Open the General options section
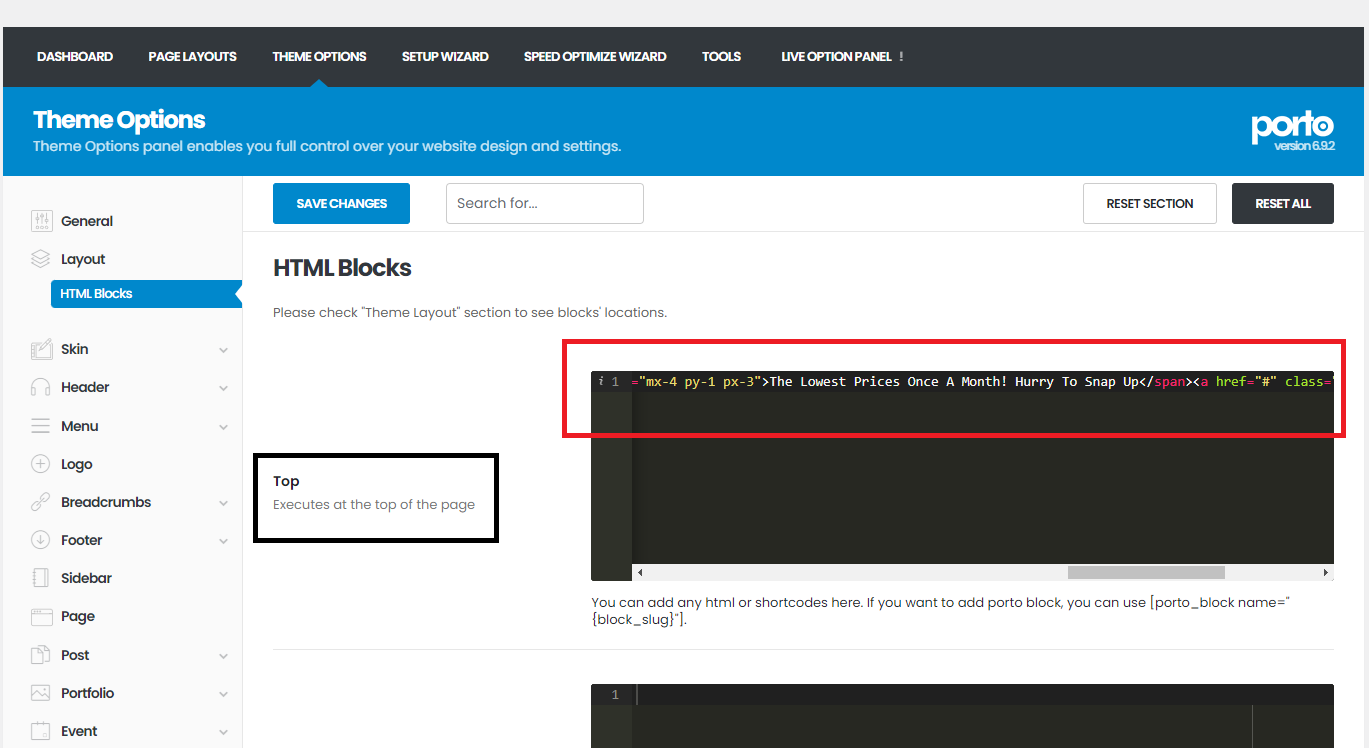 click(87, 221)
